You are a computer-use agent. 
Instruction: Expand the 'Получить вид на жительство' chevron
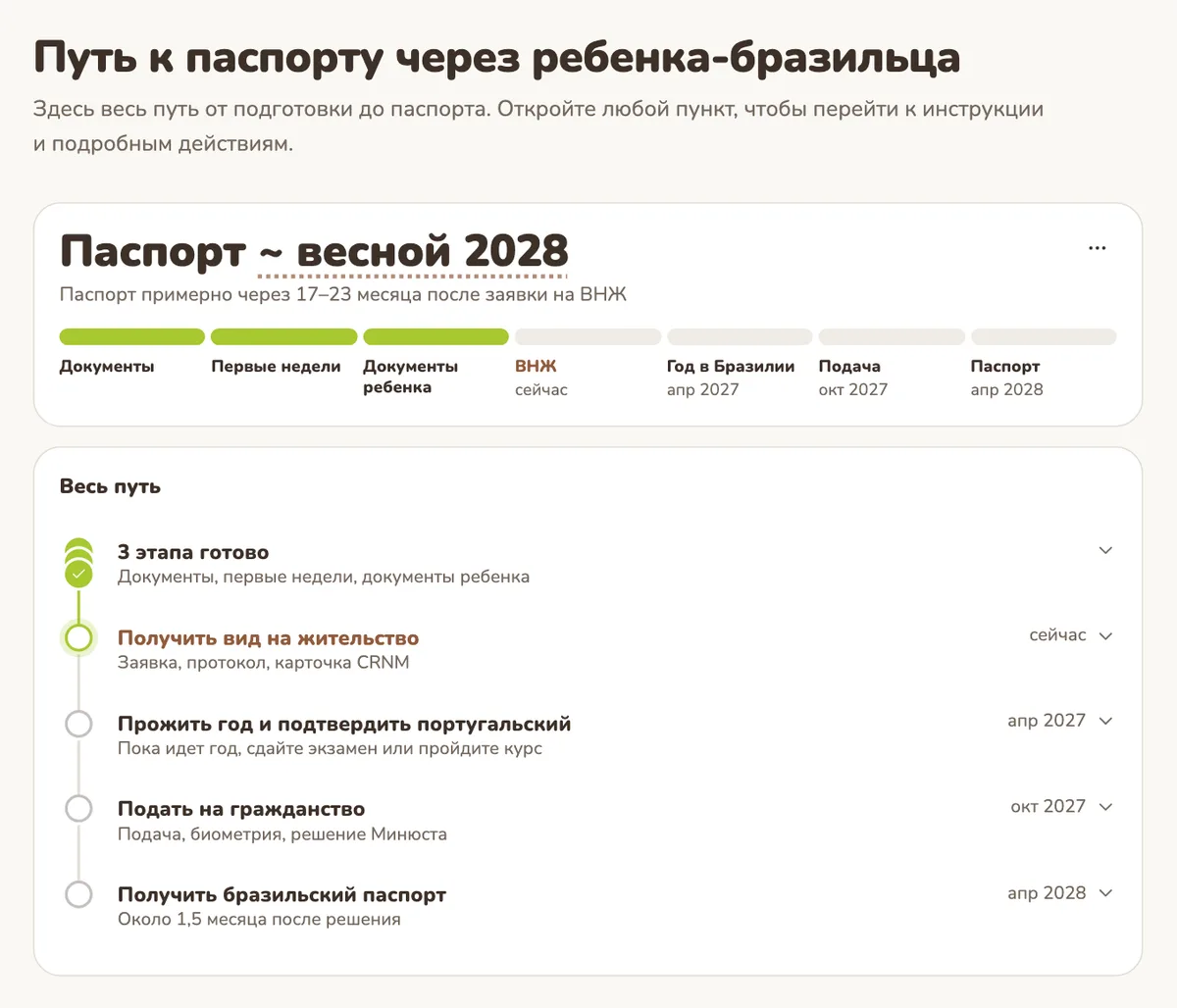pyautogui.click(x=1105, y=635)
